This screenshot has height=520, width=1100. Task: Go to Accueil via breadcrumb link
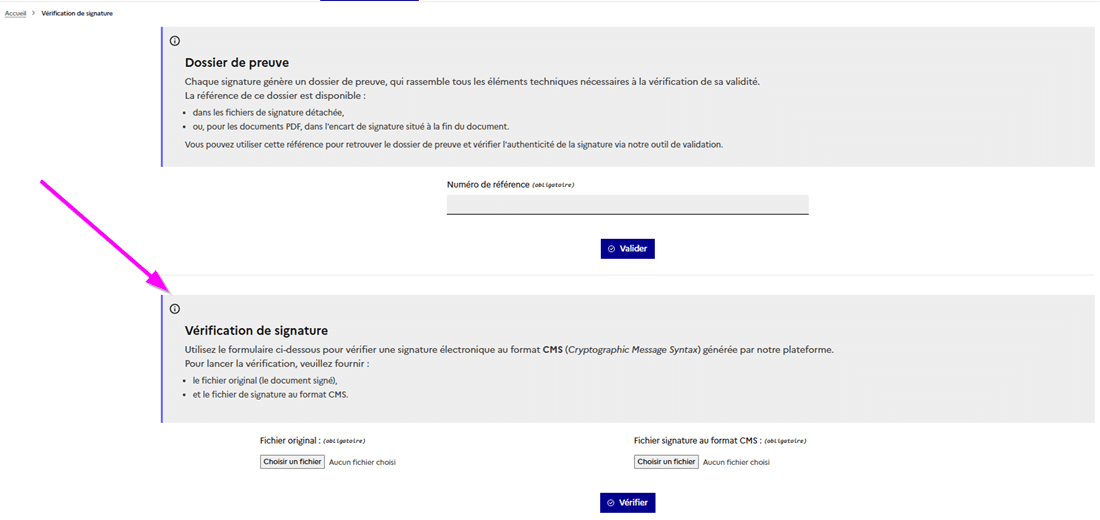click(x=15, y=13)
